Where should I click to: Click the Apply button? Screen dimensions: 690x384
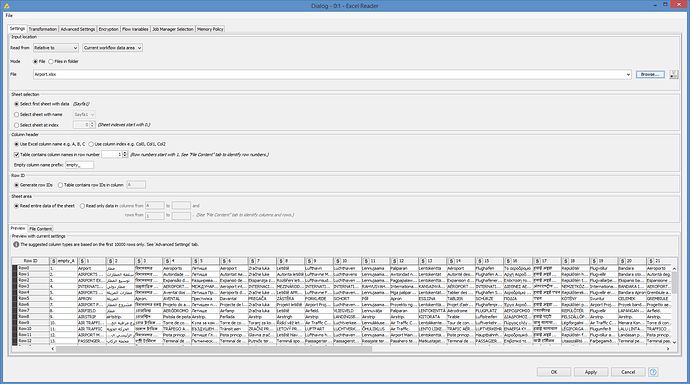click(591, 372)
